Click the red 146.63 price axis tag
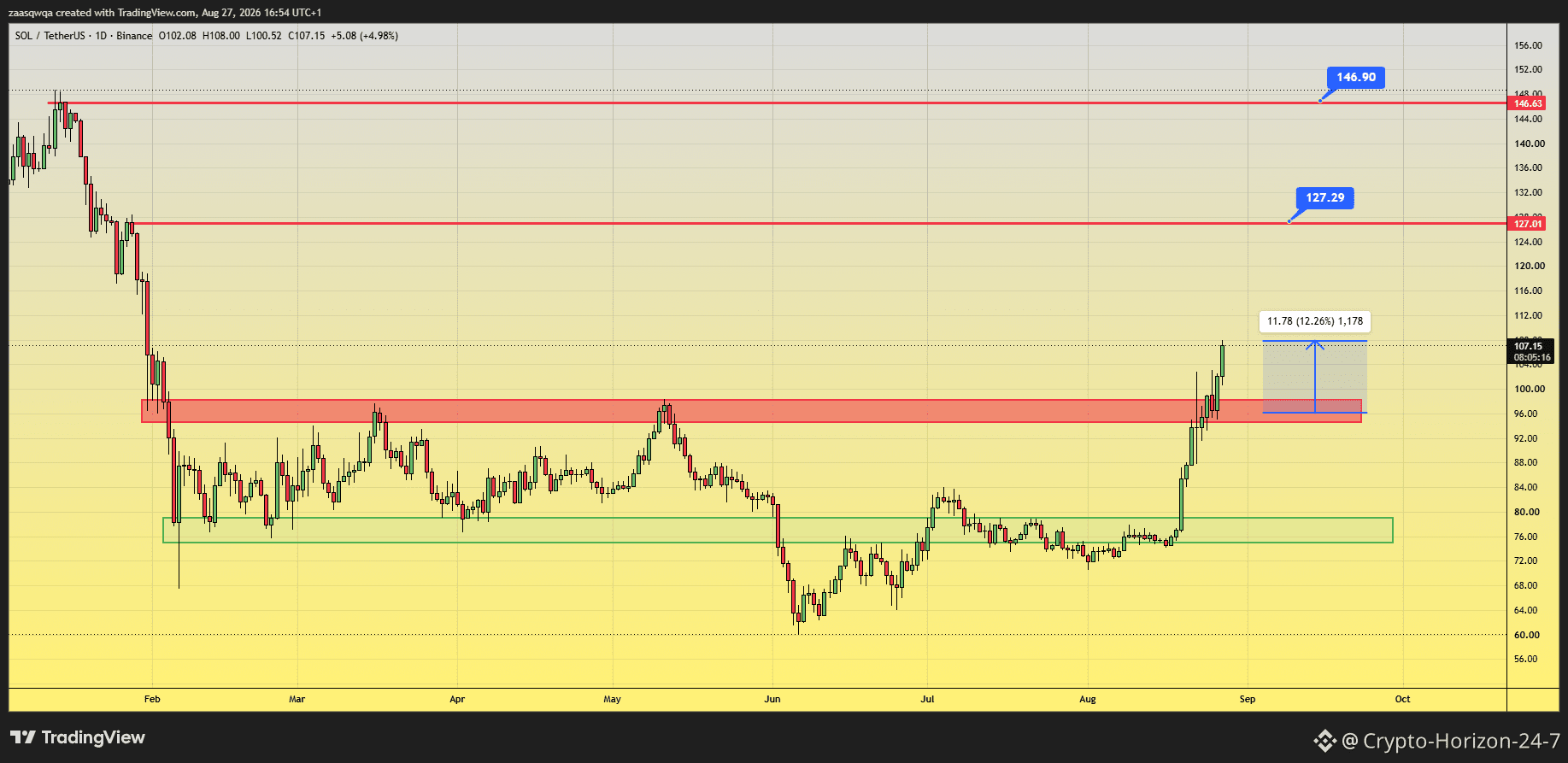Screen dimensions: 1568x763 point(1528,103)
